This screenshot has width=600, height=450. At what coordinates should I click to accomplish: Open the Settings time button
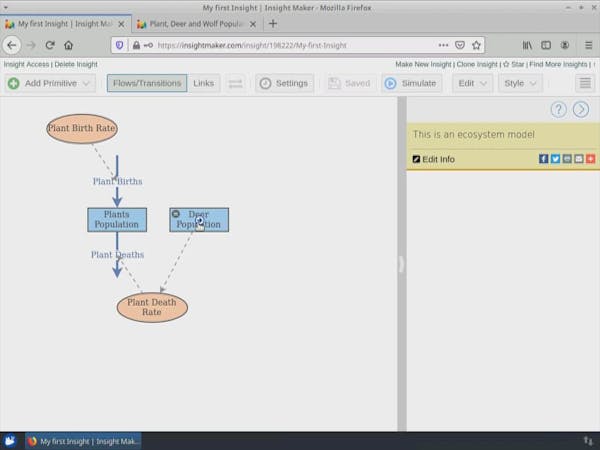(284, 83)
